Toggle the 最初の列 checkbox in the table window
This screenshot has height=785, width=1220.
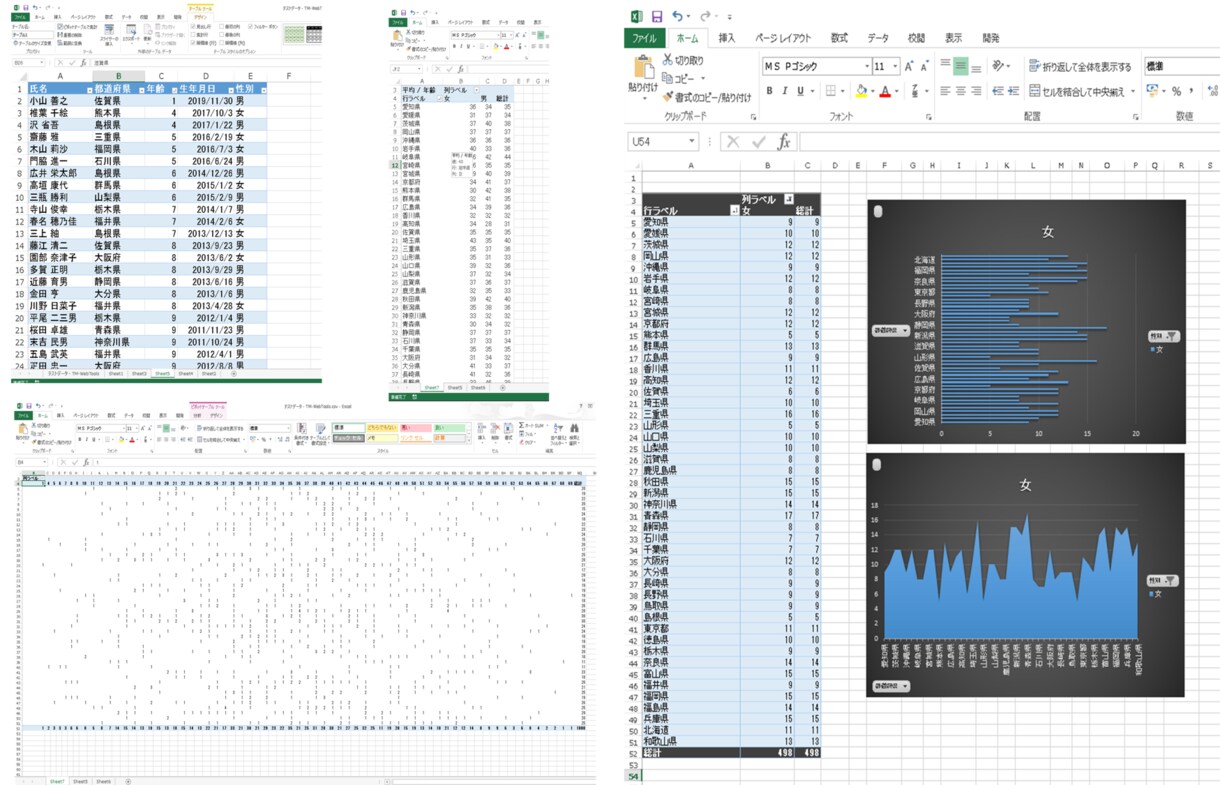click(221, 26)
